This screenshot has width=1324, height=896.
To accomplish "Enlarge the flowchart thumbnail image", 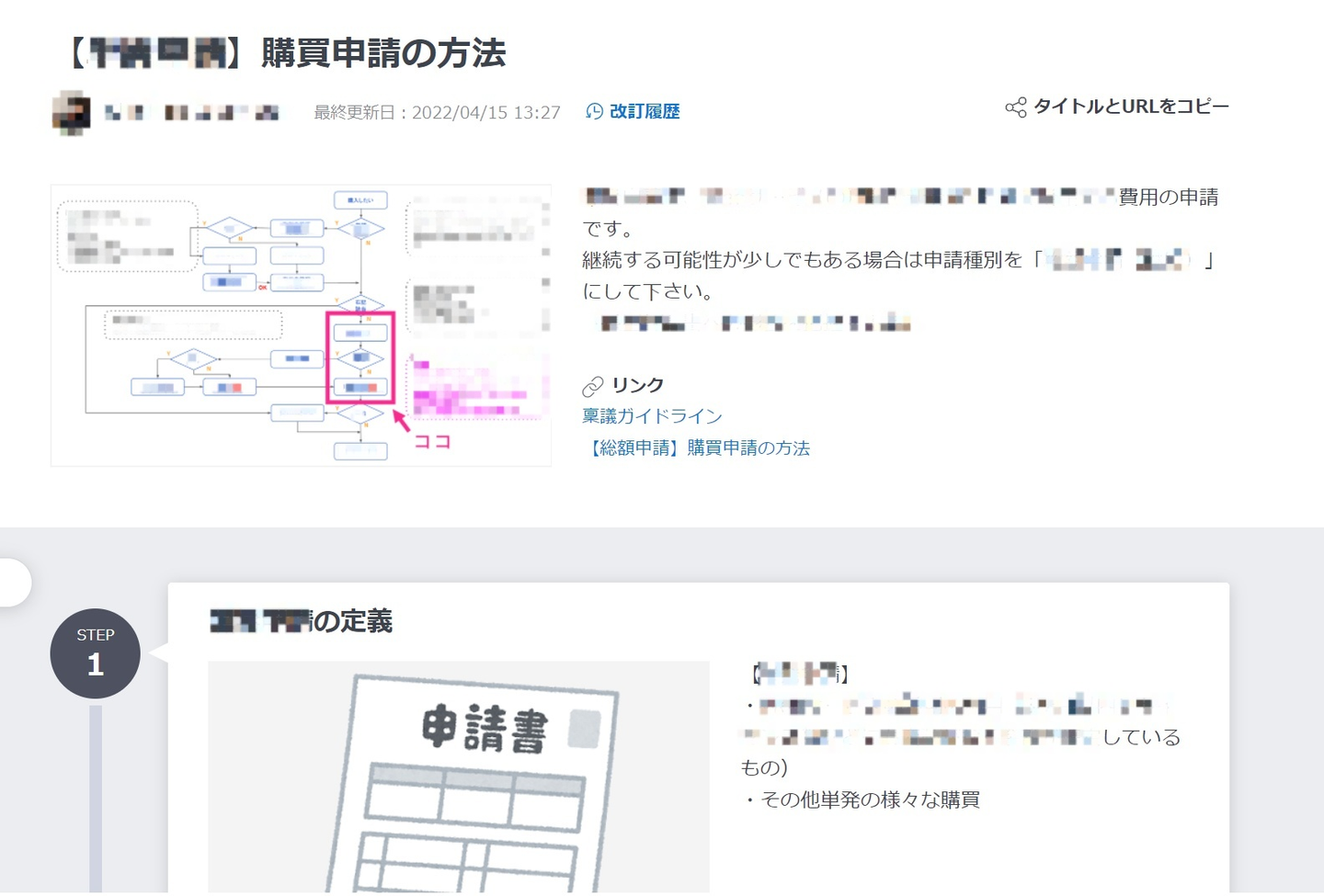I will click(x=301, y=325).
